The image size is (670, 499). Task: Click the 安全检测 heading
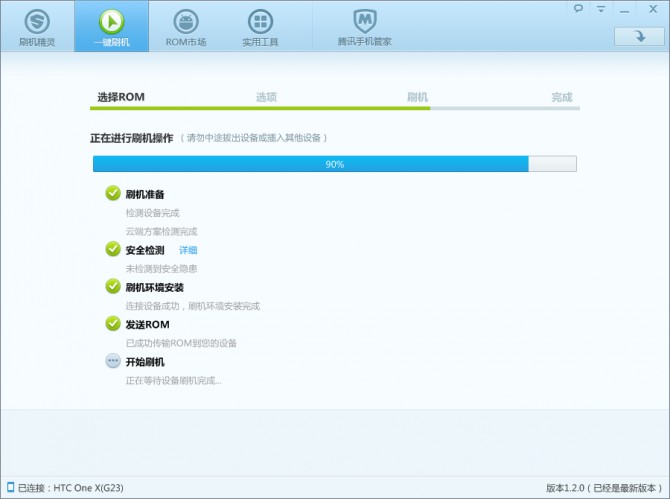(145, 250)
